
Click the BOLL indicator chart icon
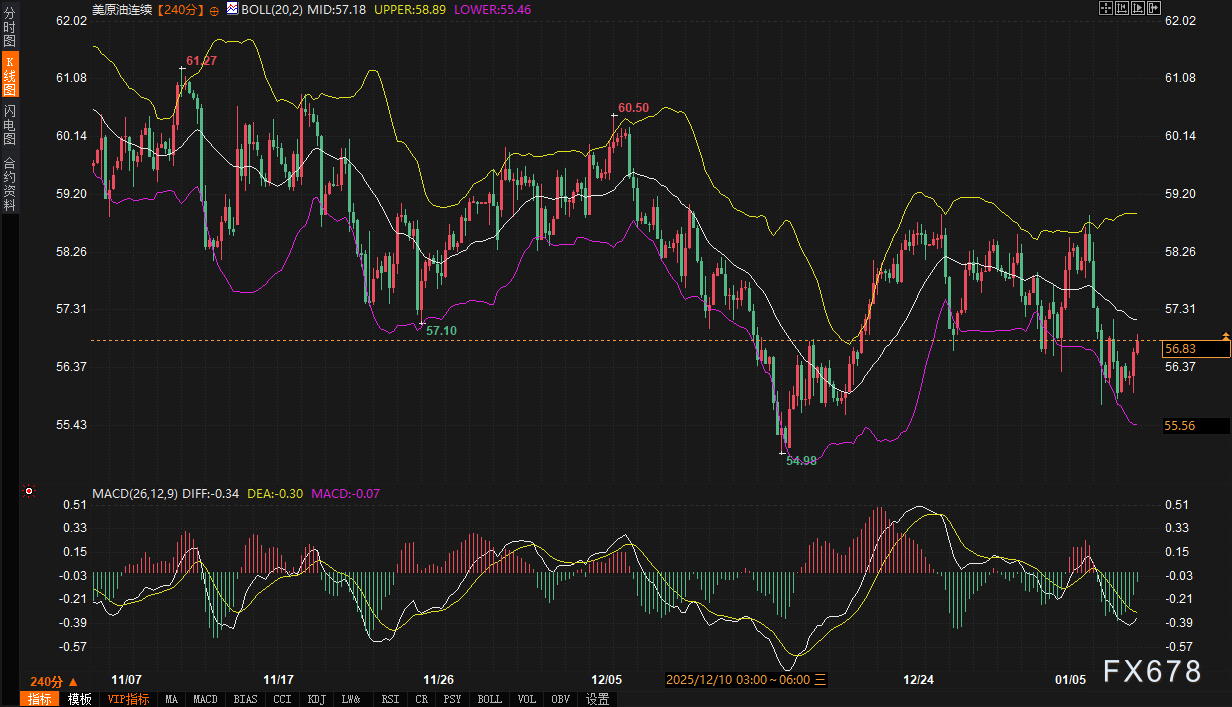pos(232,8)
